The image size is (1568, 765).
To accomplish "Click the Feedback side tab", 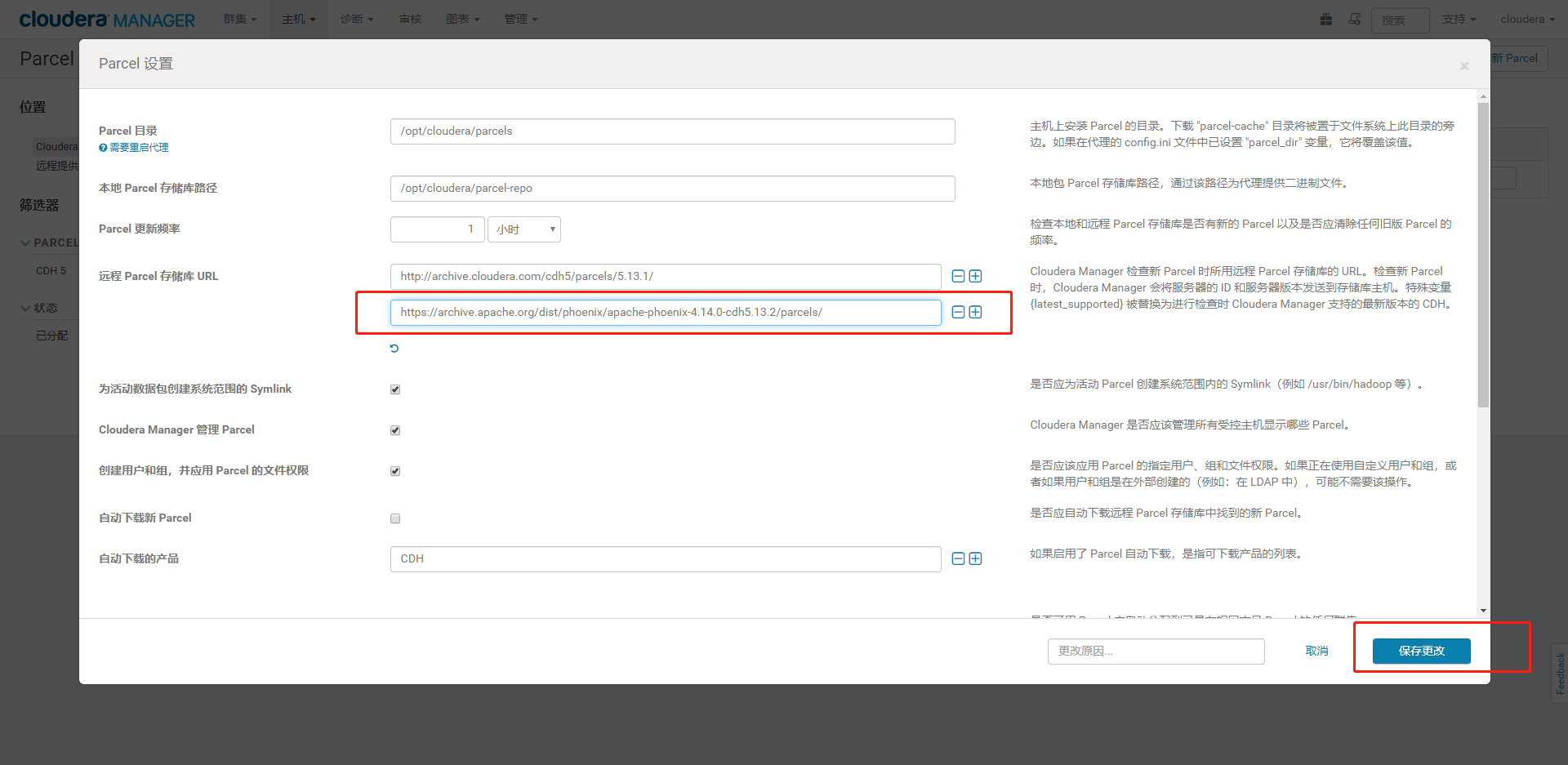I will (1560, 673).
